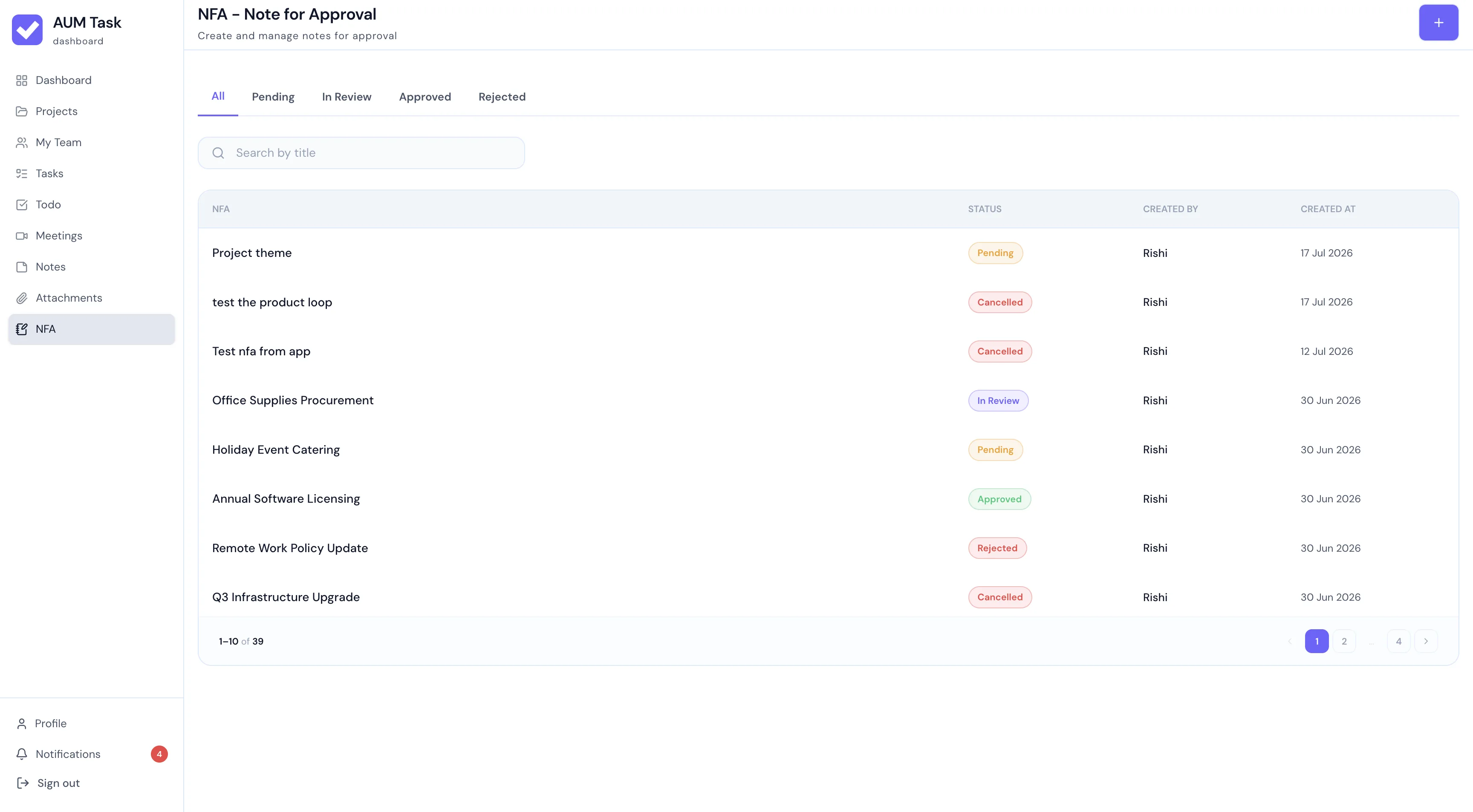Image resolution: width=1473 pixels, height=812 pixels.
Task: Click the previous page left chevron
Action: pyautogui.click(x=1289, y=641)
